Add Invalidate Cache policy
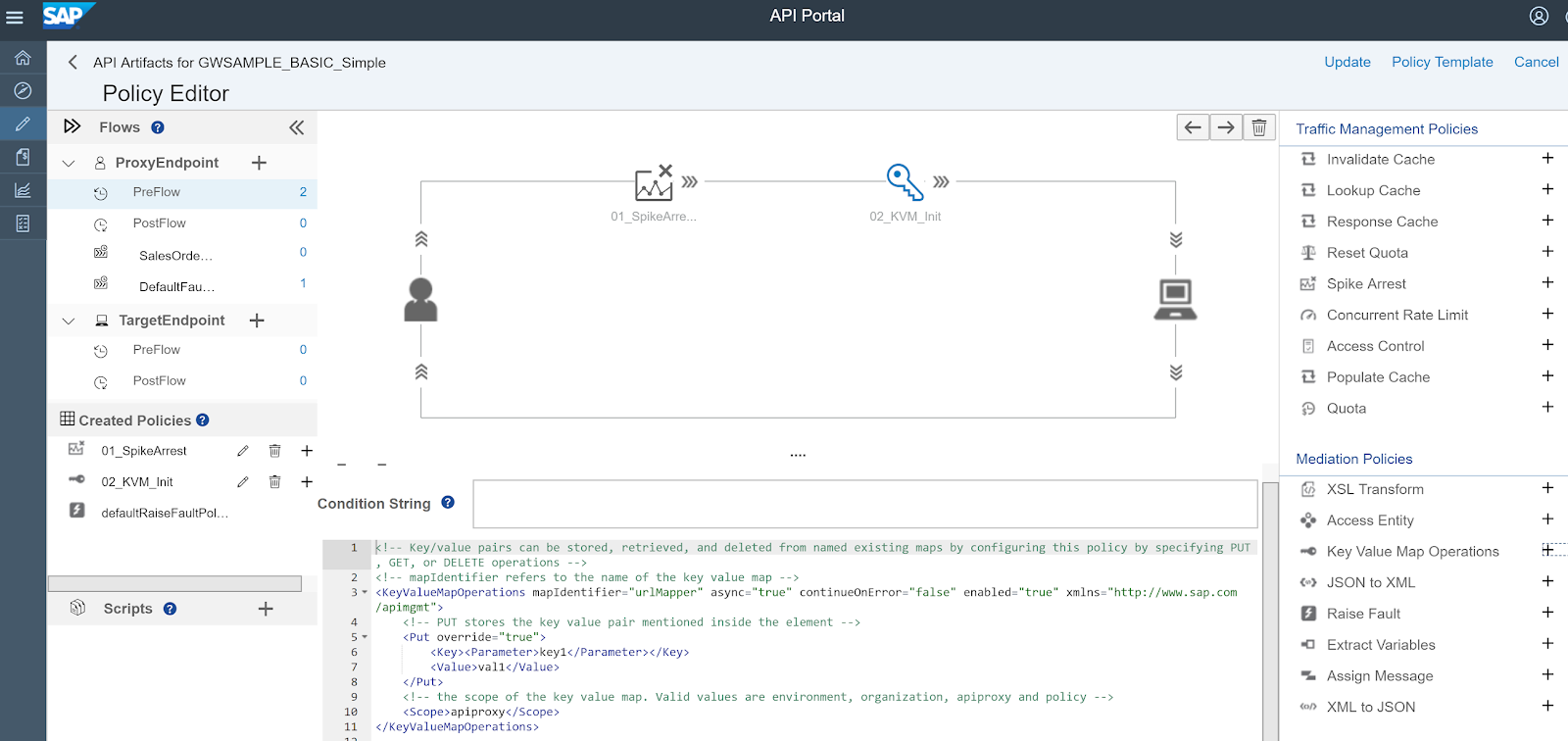1568x741 pixels. [x=1547, y=159]
